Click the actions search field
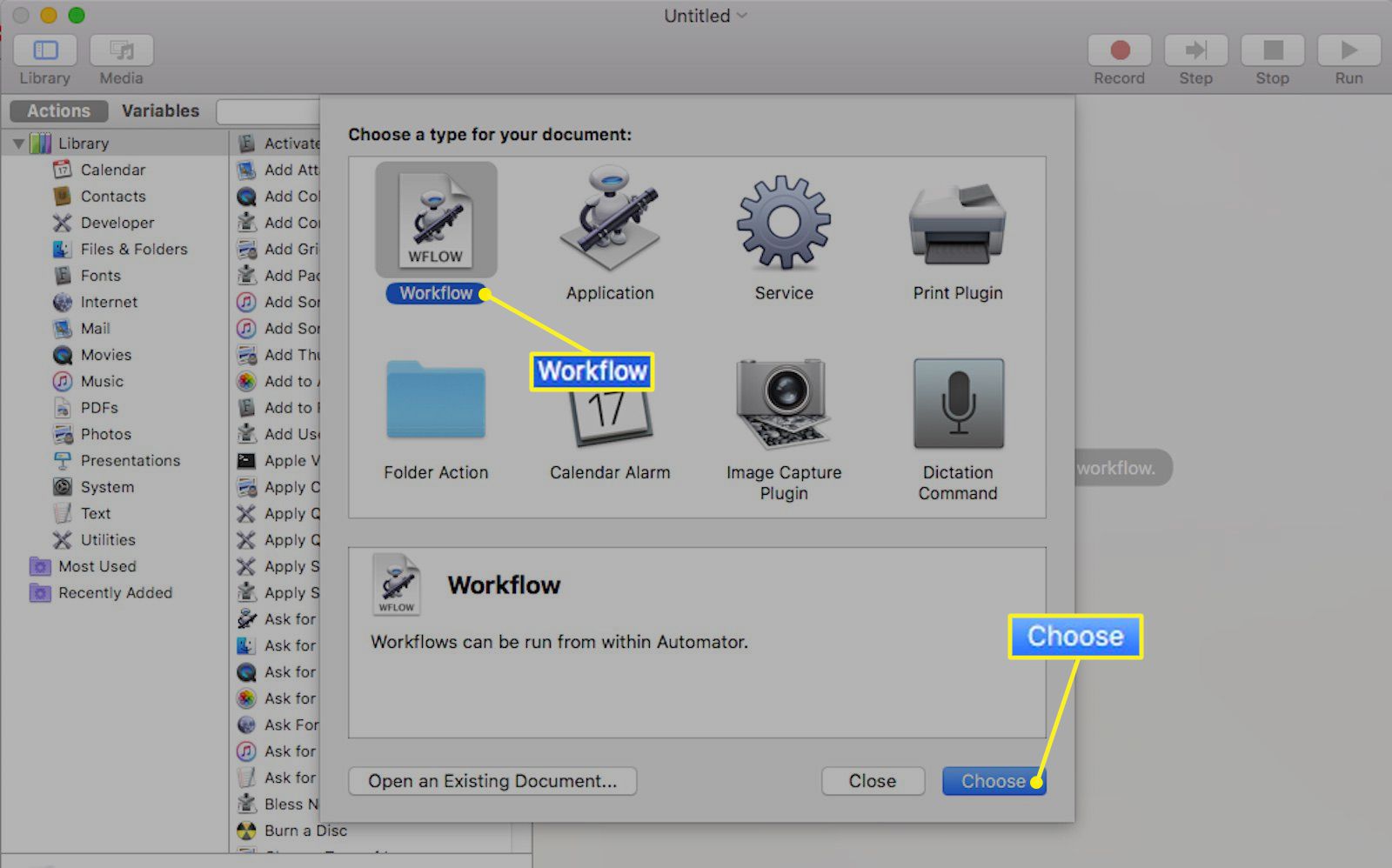 [x=268, y=111]
